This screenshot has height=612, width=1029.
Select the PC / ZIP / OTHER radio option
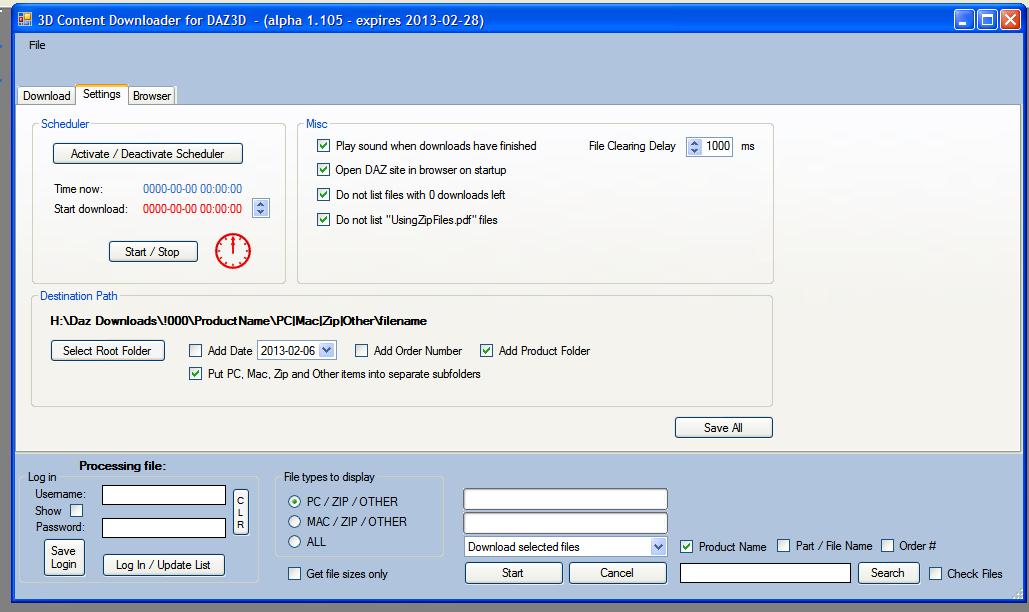pos(294,502)
